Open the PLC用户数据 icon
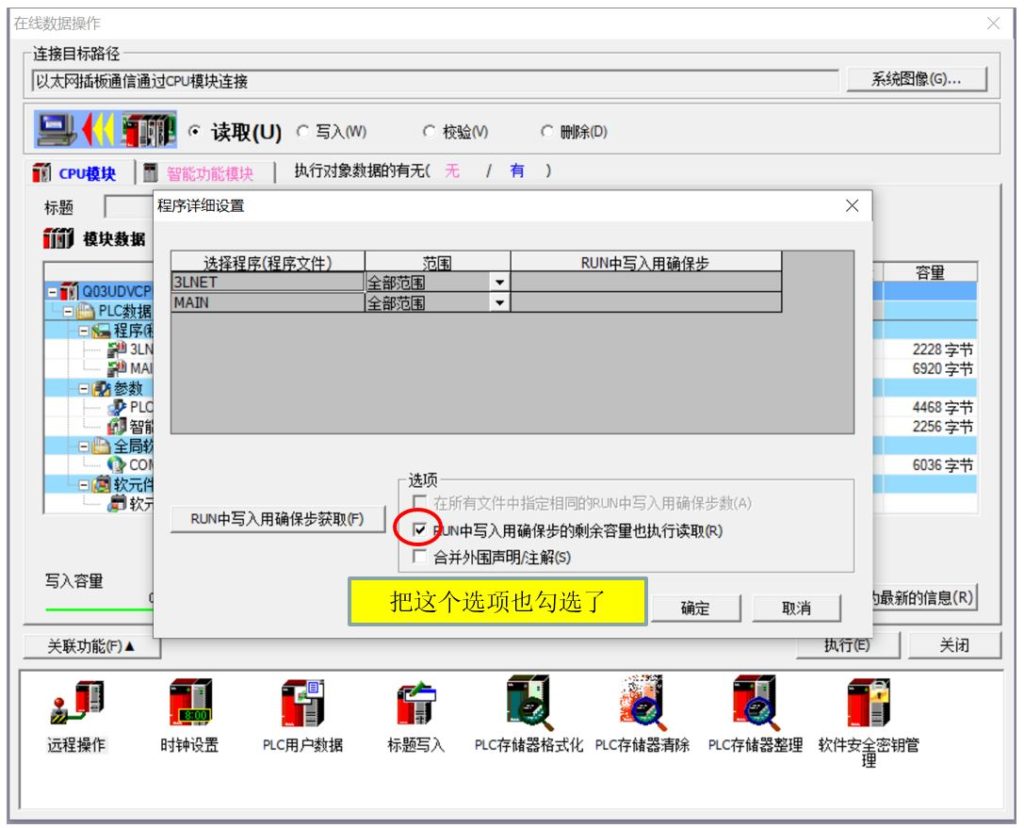This screenshot has height=828, width=1024. point(302,704)
